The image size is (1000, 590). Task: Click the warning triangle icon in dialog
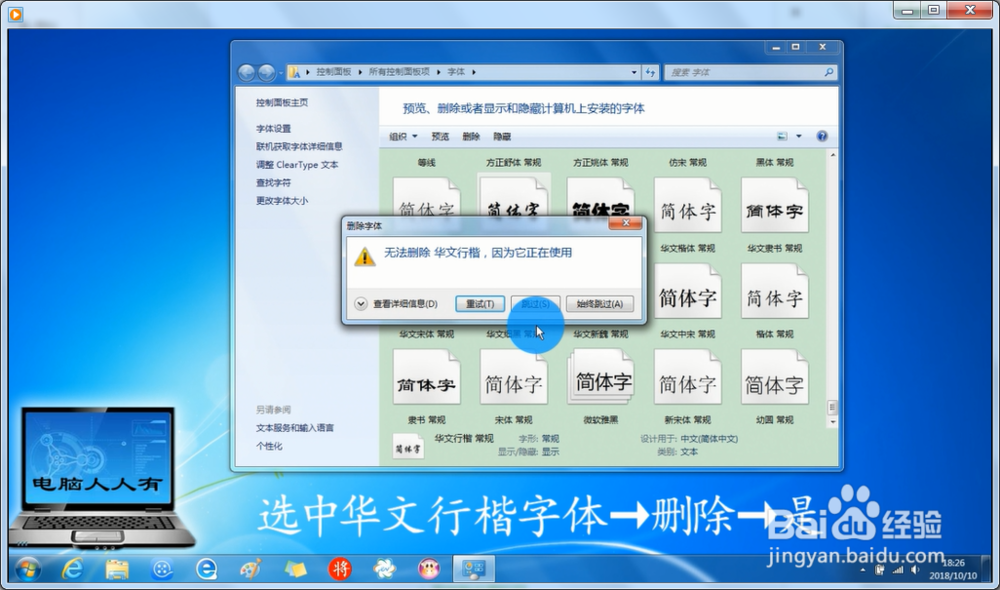tap(364, 256)
